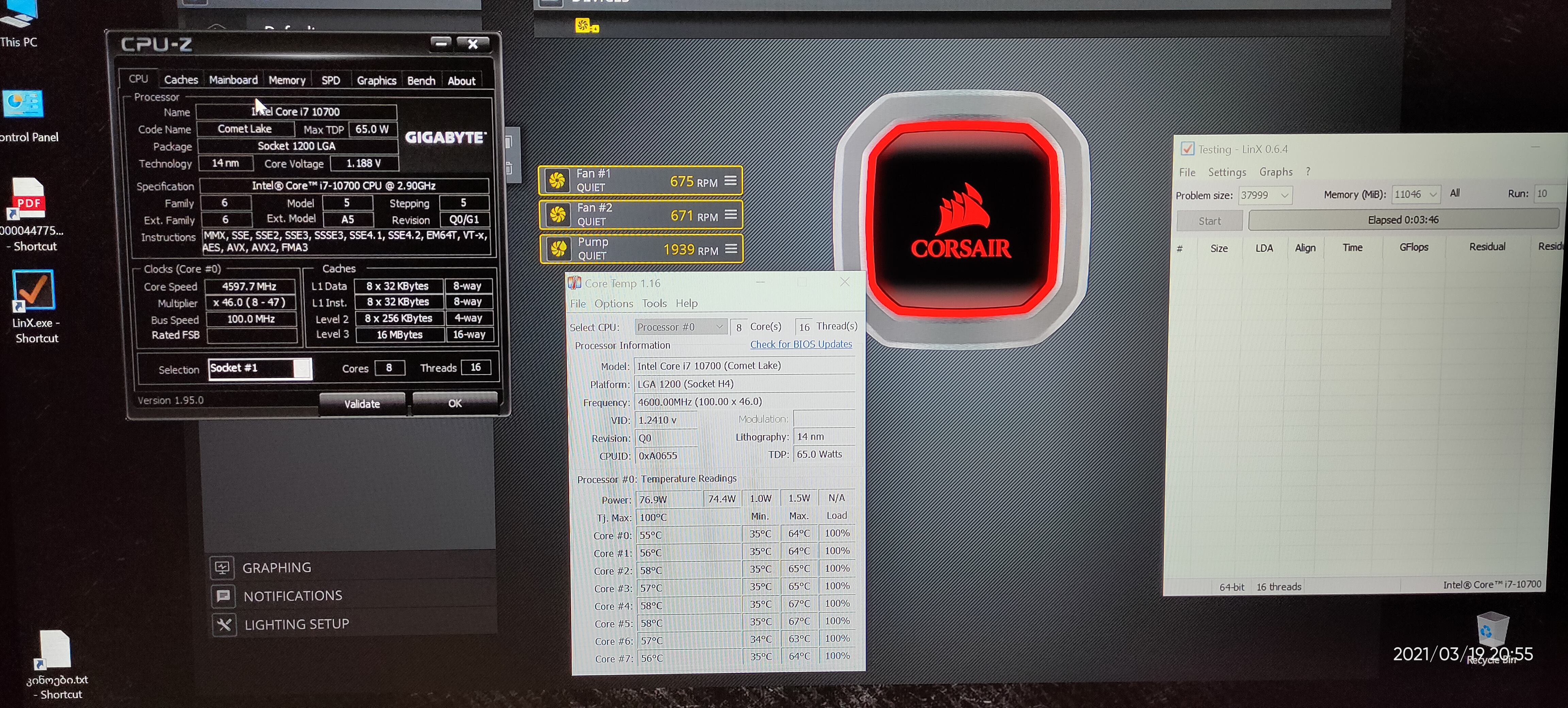Screen dimensions: 1568x708
Task: Click the Lighting Setup tools icon
Action: point(224,625)
